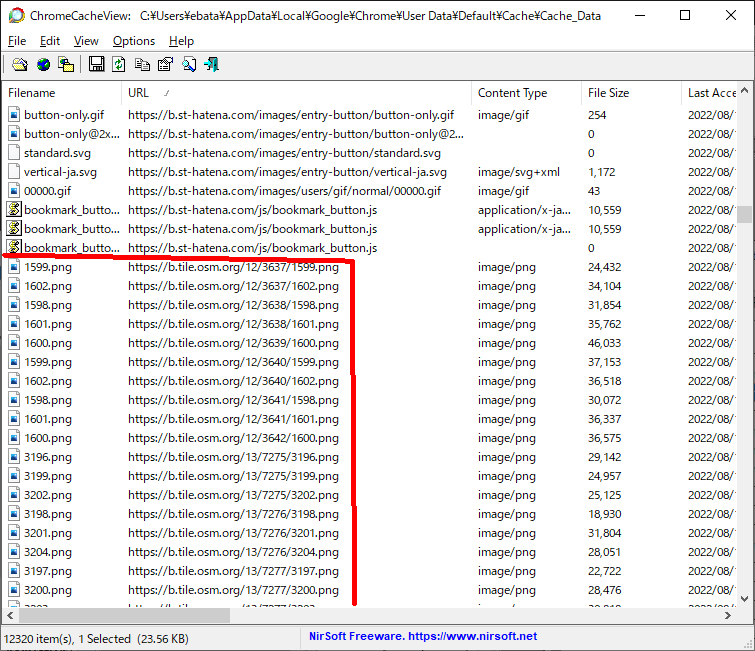Sort the list by the URL column header
The image size is (755, 651).
[x=138, y=93]
